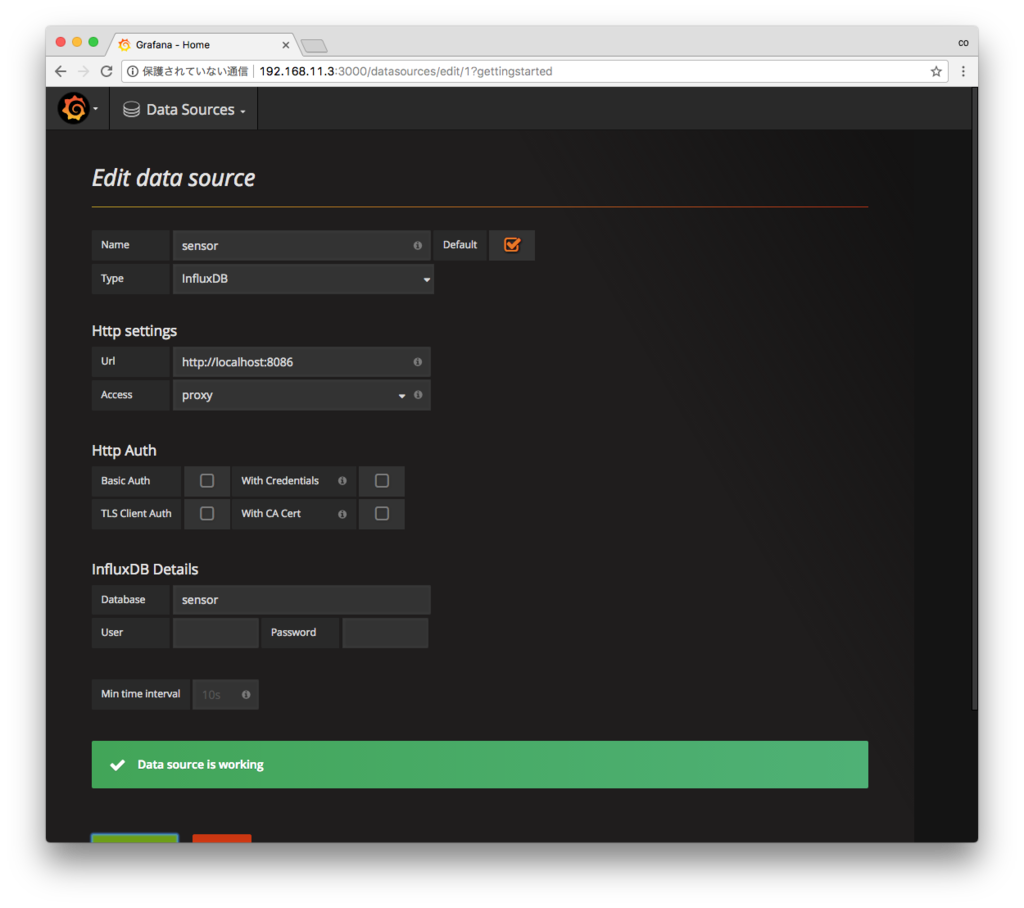Screen dimensions: 1024x908
Task: Click the Data Sources database icon
Action: [131, 109]
